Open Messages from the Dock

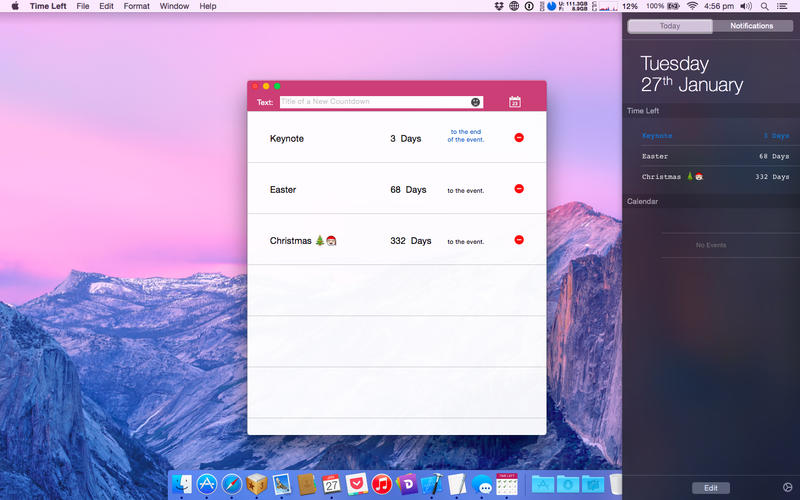482,484
